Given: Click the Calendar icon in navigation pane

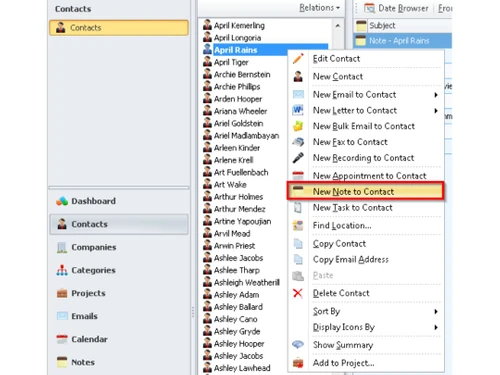Looking at the screenshot, I should pos(62,339).
